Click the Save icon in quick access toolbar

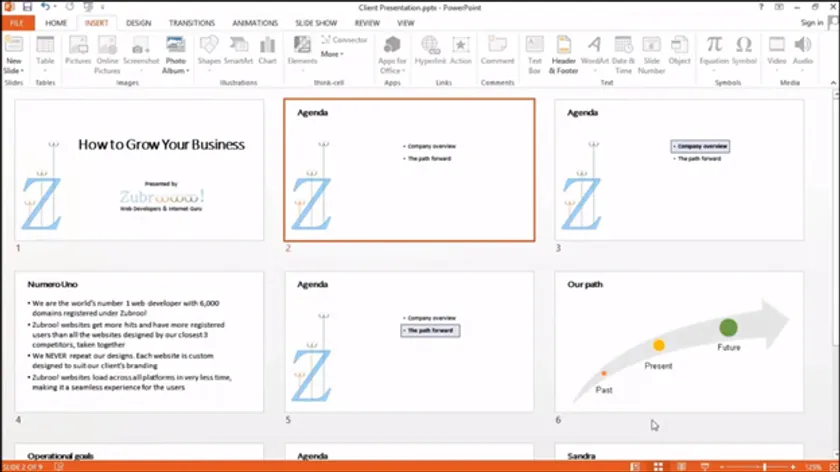26,7
